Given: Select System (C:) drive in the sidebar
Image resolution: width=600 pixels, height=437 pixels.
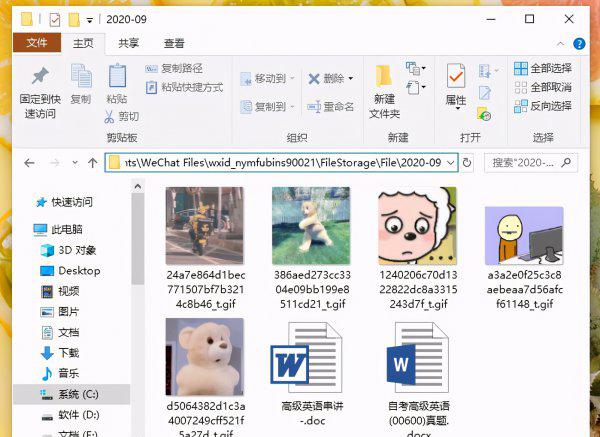Looking at the screenshot, I should 72,394.
